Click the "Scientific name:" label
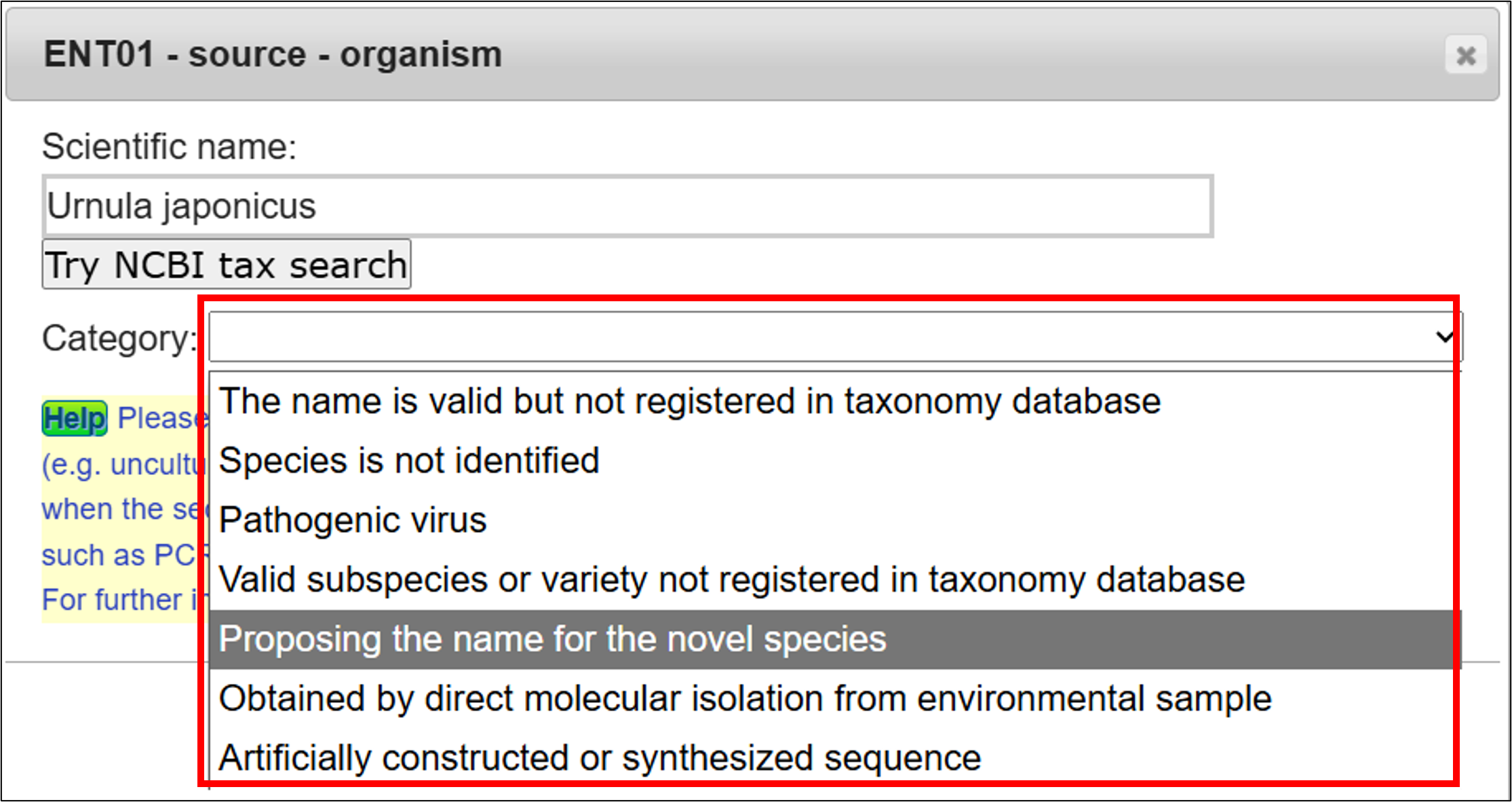 pyautogui.click(x=169, y=147)
